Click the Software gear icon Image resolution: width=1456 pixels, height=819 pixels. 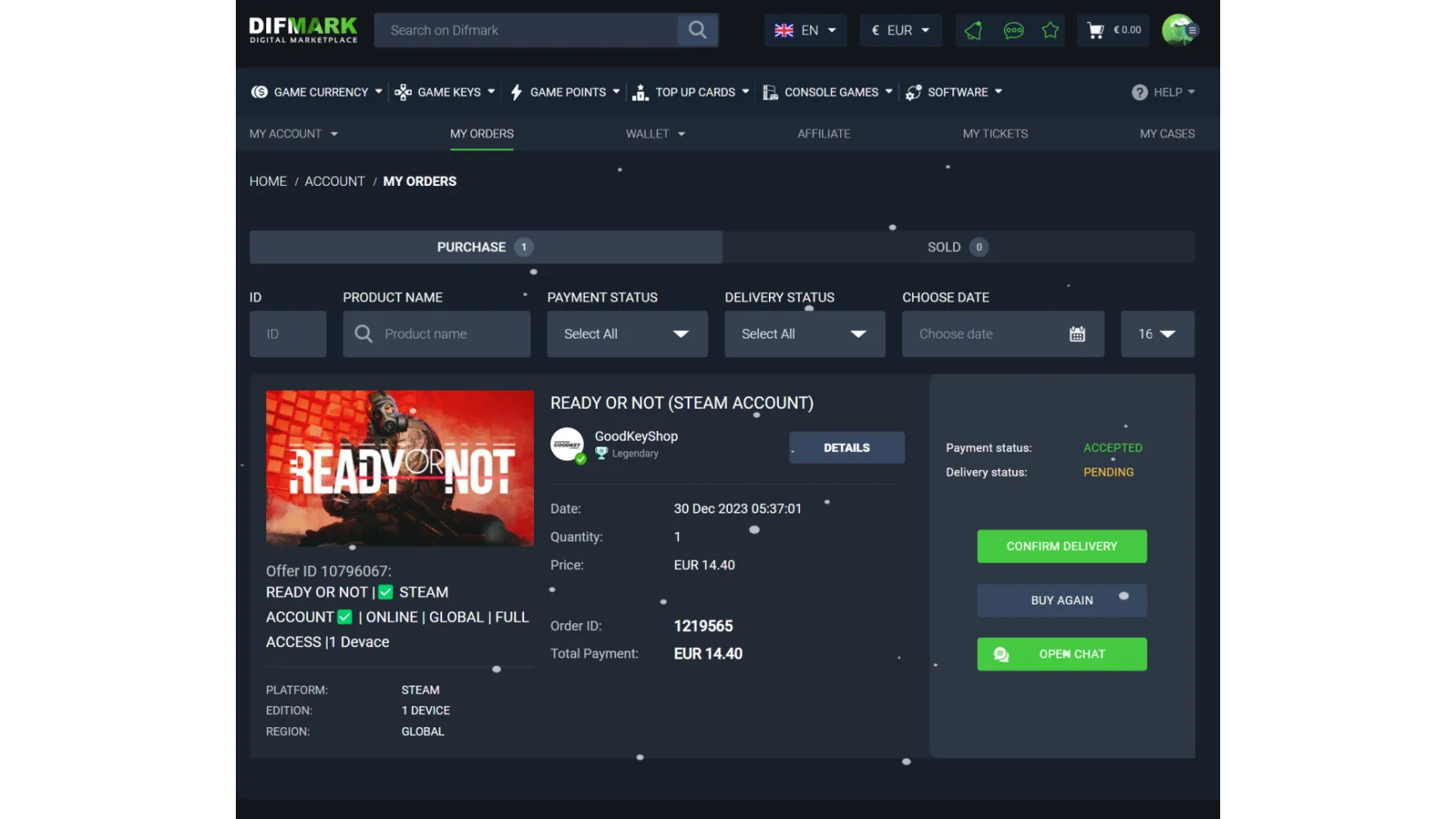coord(913,92)
